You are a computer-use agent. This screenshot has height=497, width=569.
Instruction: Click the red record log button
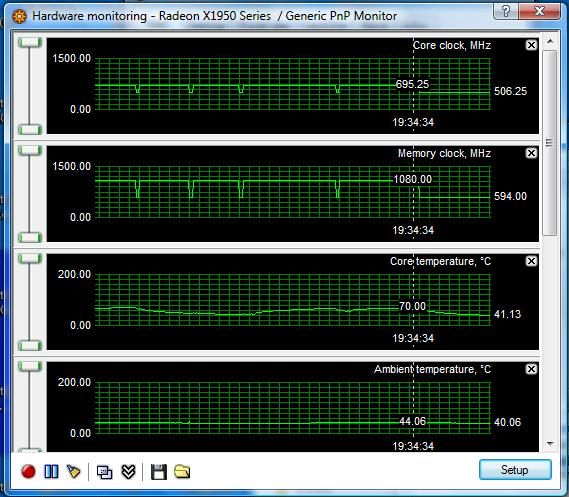tap(28, 472)
